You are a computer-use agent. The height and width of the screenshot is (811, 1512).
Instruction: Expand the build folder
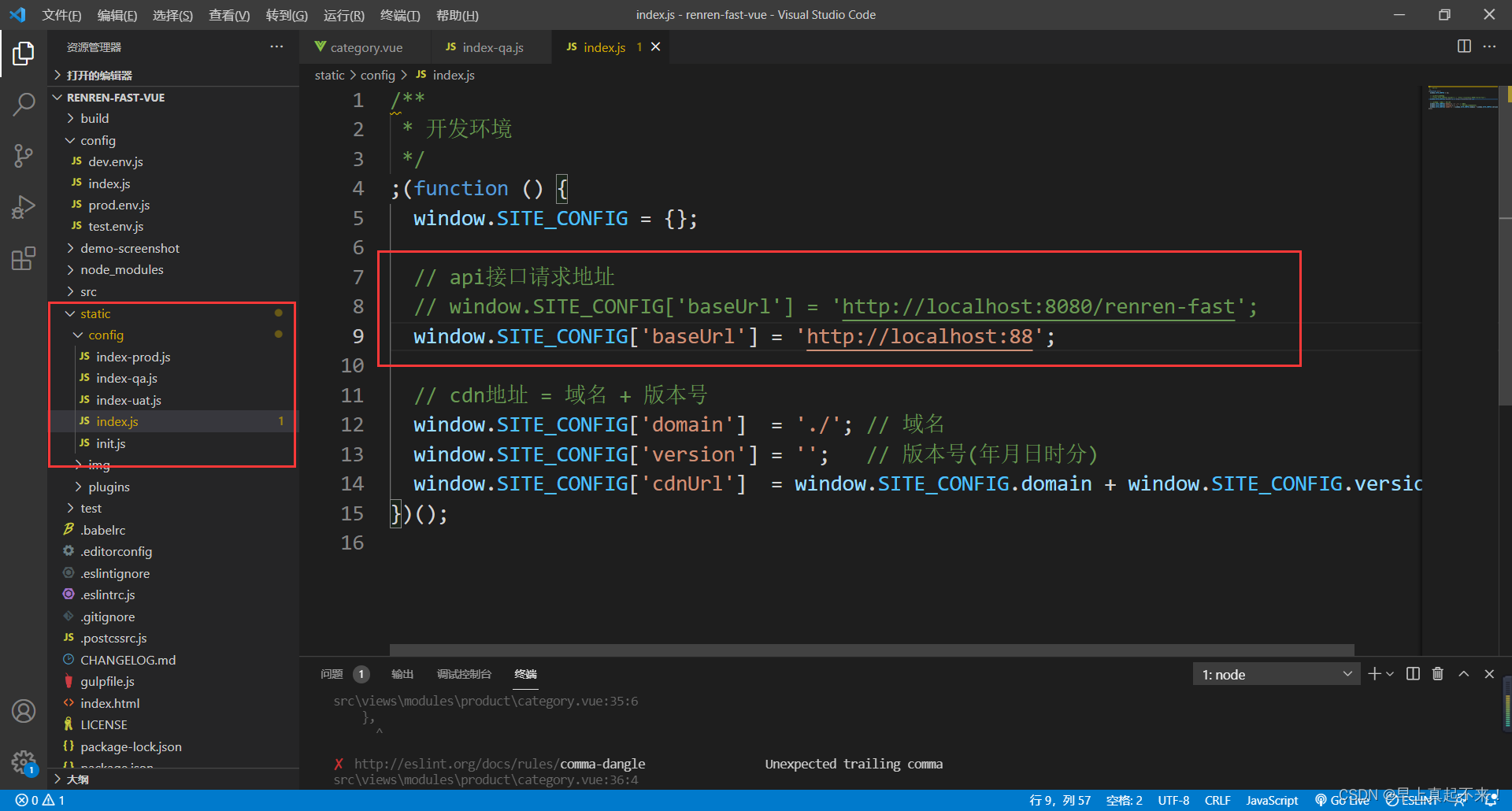(x=94, y=118)
